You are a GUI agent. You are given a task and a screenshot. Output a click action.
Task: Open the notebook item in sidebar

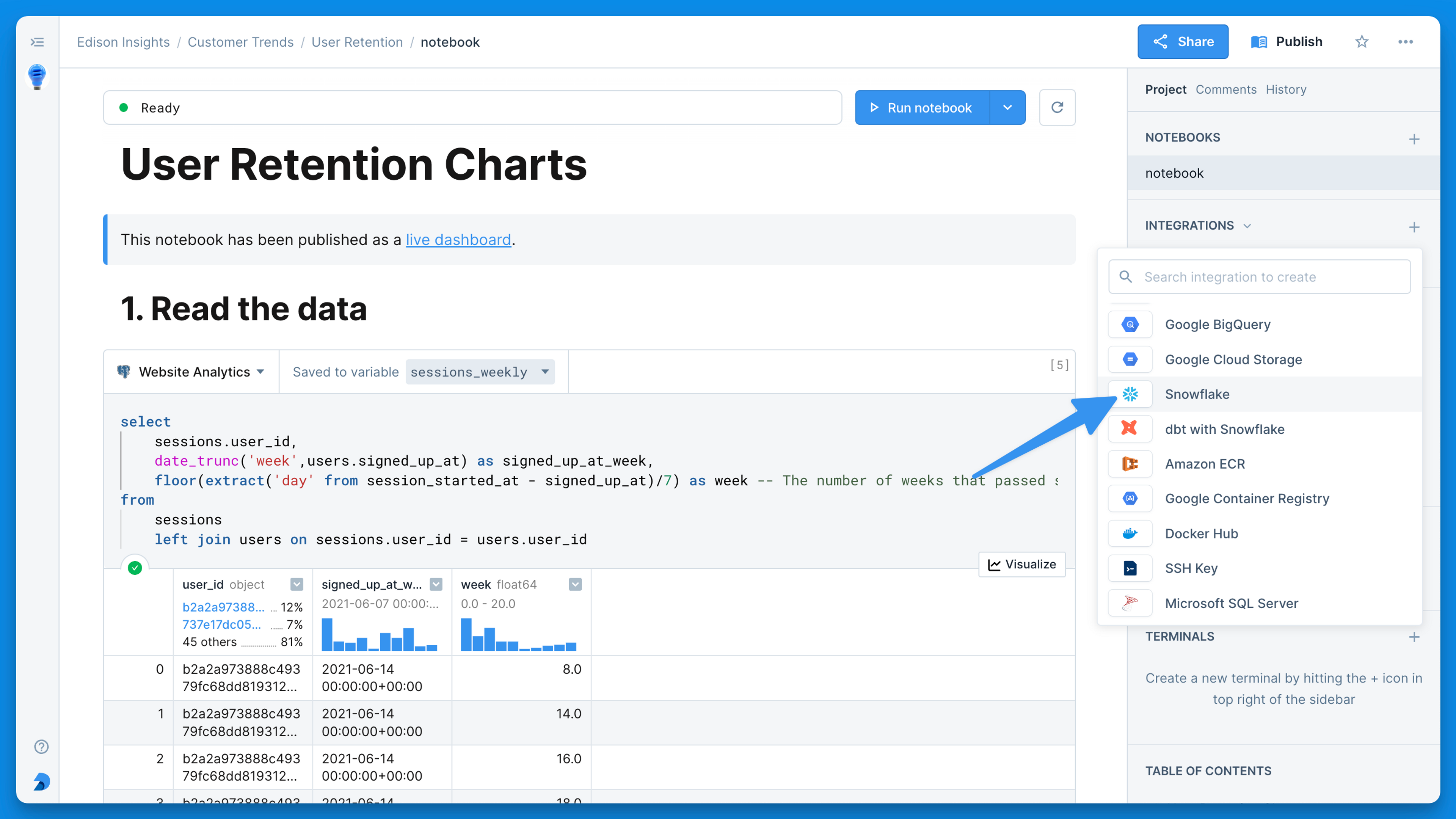[x=1283, y=173]
